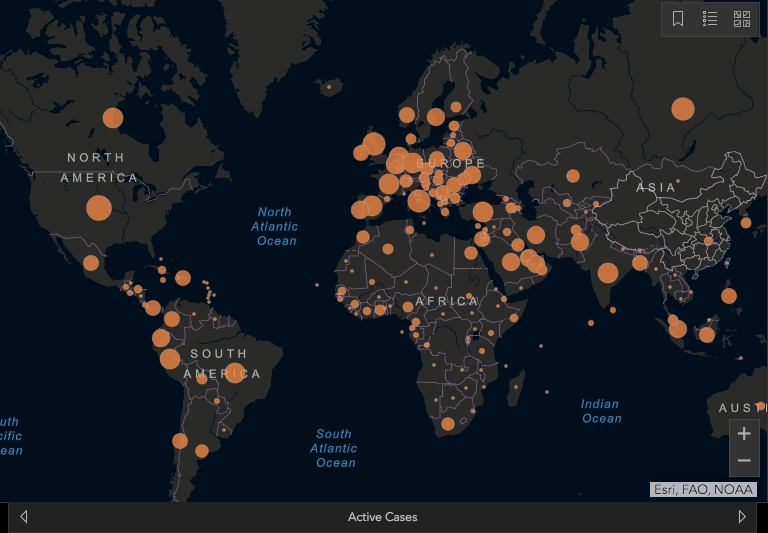This screenshot has height=533, width=768.
Task: Click the Russia case bubble
Action: [x=683, y=109]
